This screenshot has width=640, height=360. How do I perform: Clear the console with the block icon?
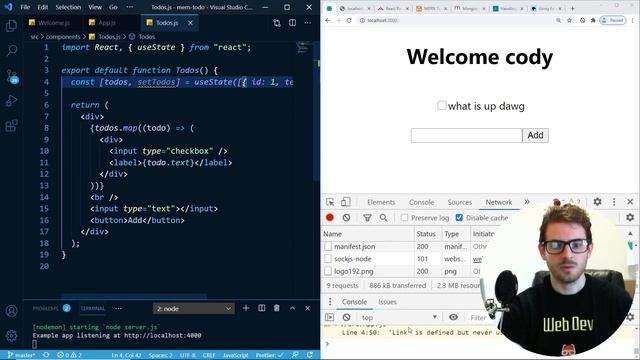coord(347,317)
